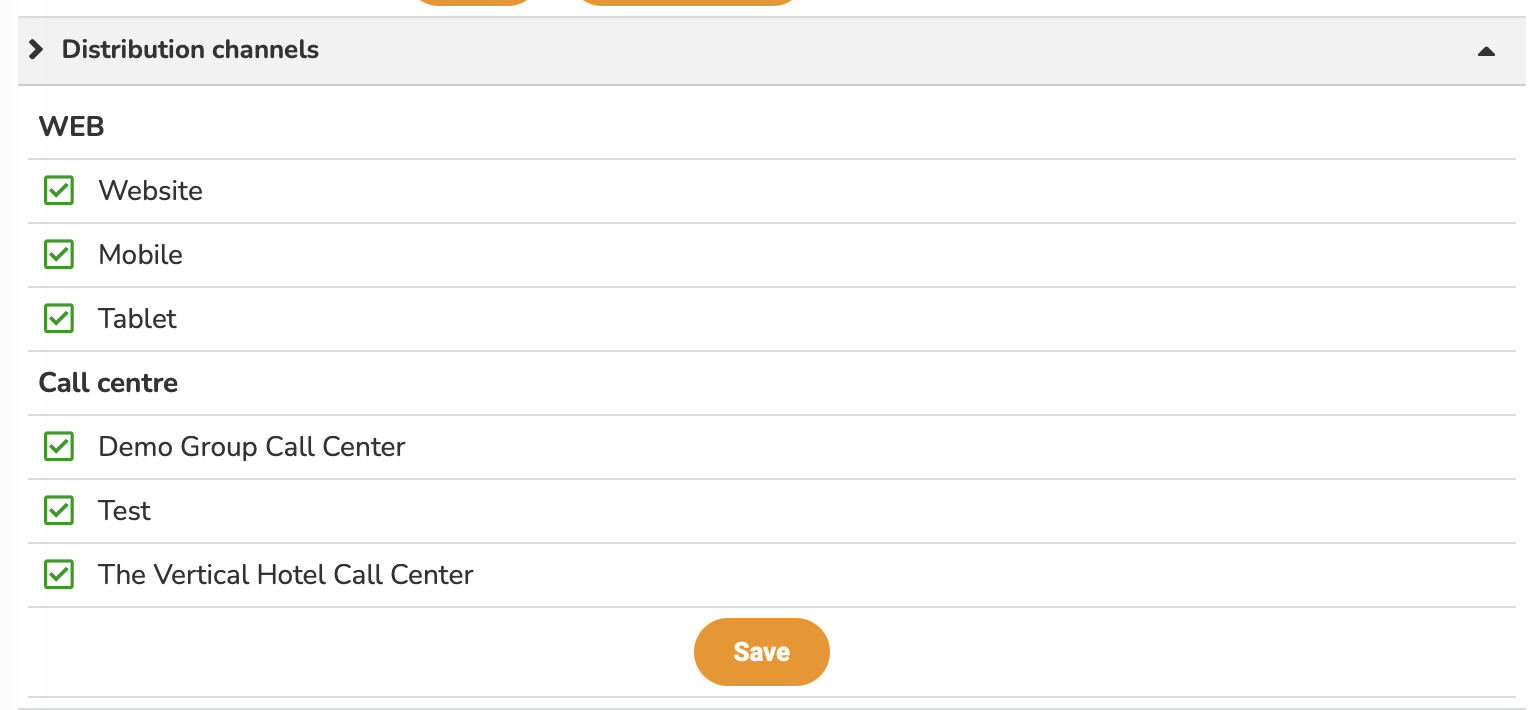Click the Website label text
Viewport: 1532px width, 710px height.
click(150, 191)
